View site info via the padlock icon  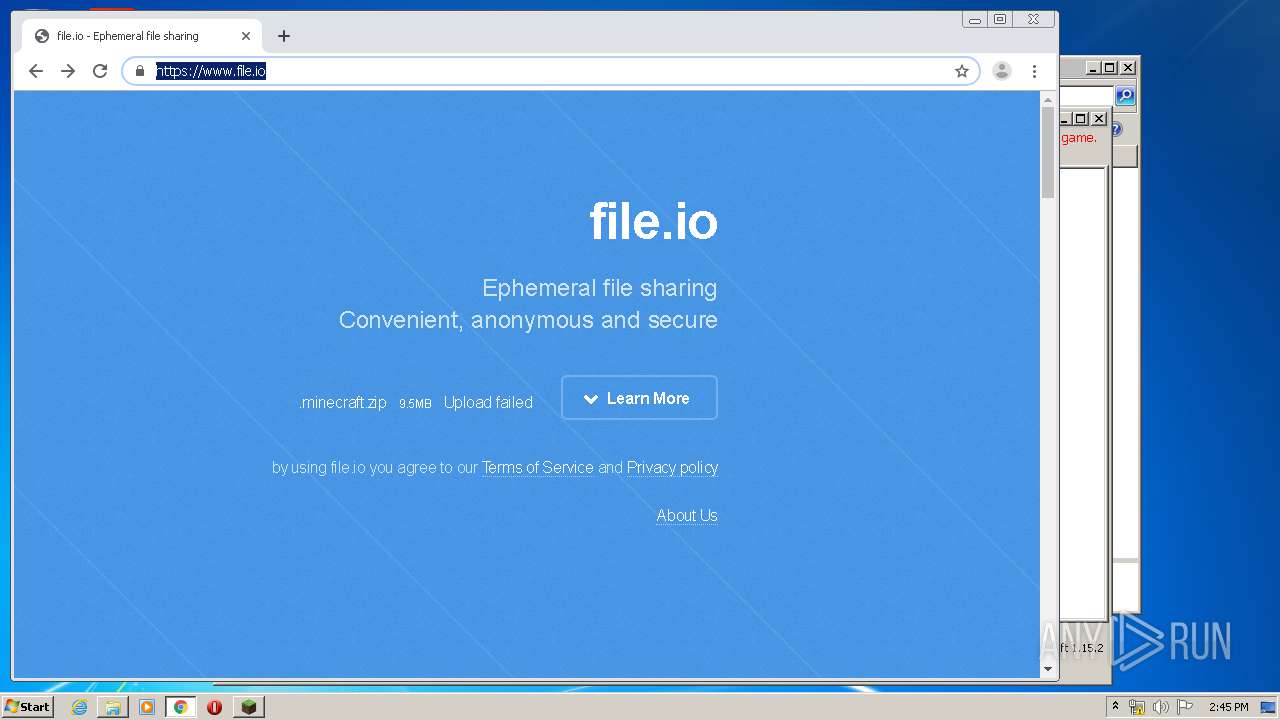pyautogui.click(x=140, y=71)
